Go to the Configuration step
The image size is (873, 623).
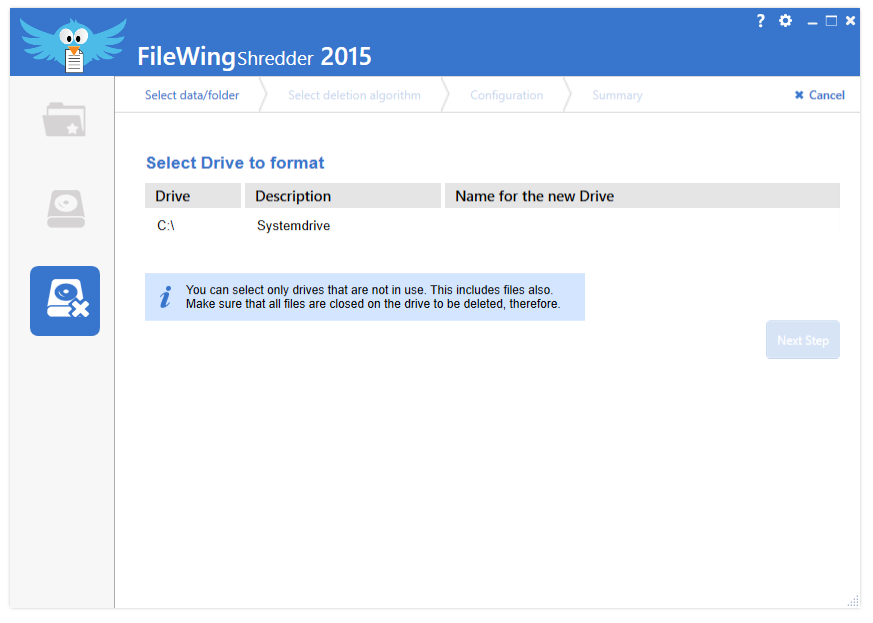pyautogui.click(x=506, y=95)
